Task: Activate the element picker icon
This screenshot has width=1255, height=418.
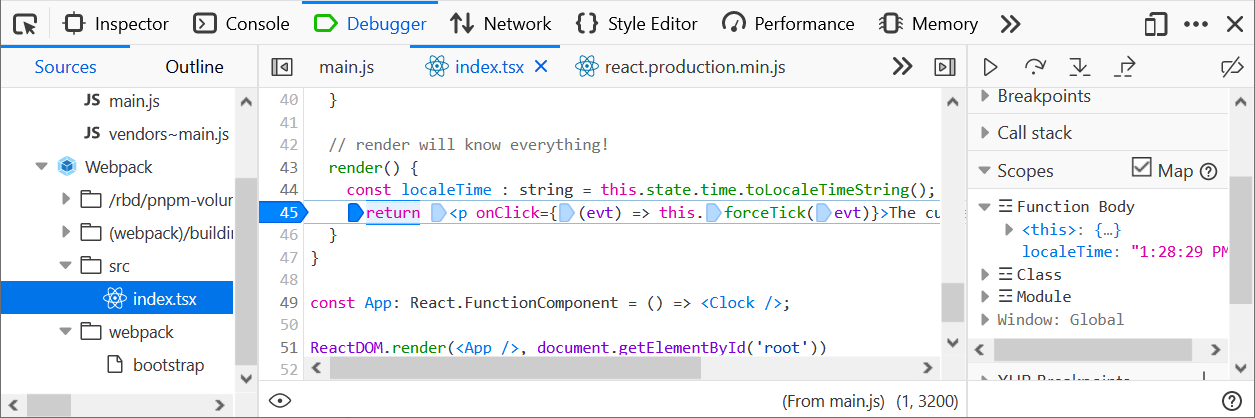Action: pyautogui.click(x=26, y=23)
